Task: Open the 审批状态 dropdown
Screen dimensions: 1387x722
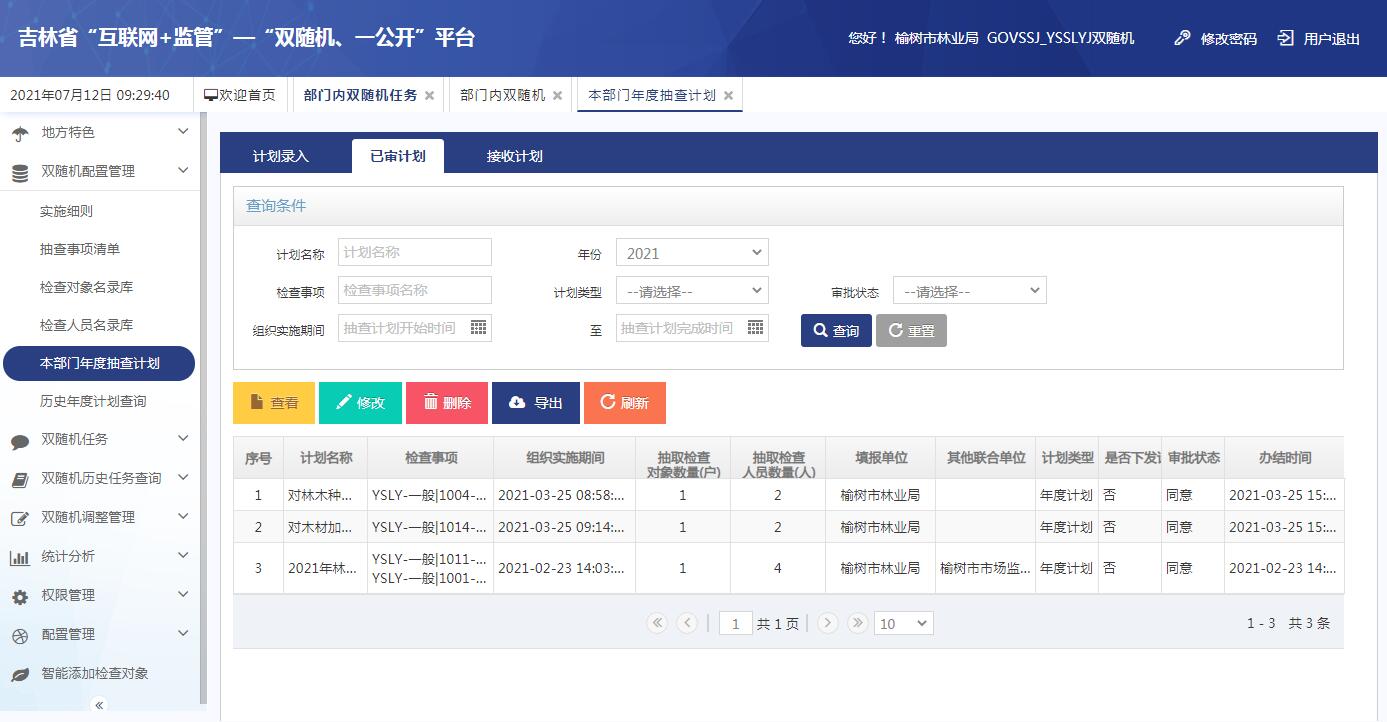Action: (969, 291)
